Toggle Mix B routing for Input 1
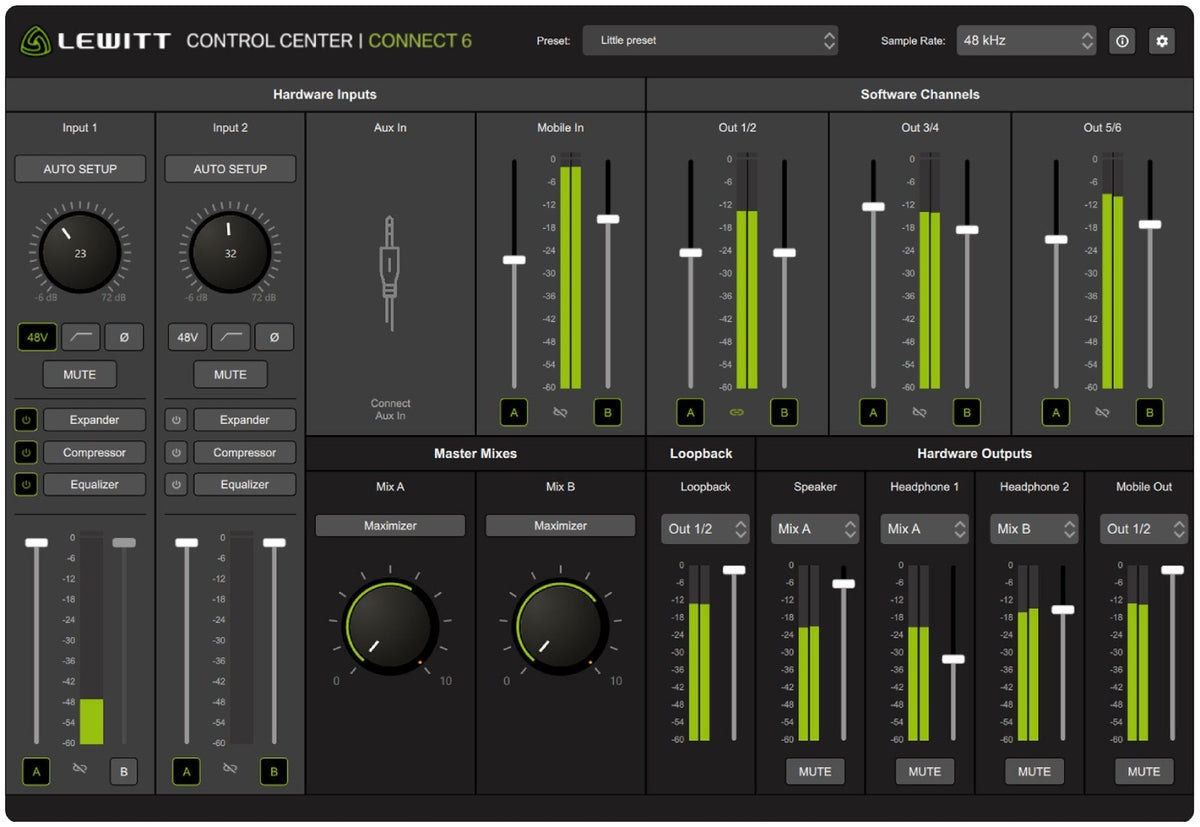Screen dimensions: 1200x827 click(x=124, y=771)
